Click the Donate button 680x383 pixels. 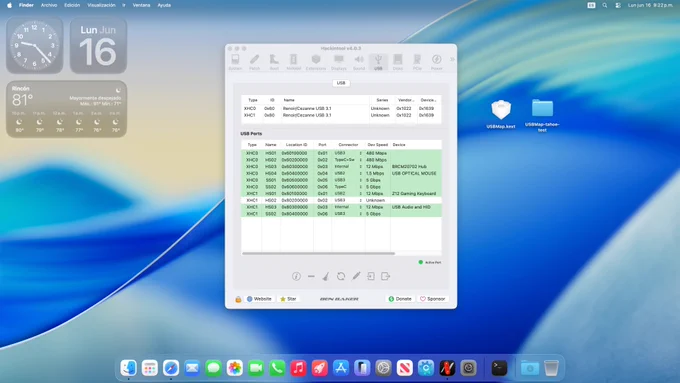(x=400, y=299)
